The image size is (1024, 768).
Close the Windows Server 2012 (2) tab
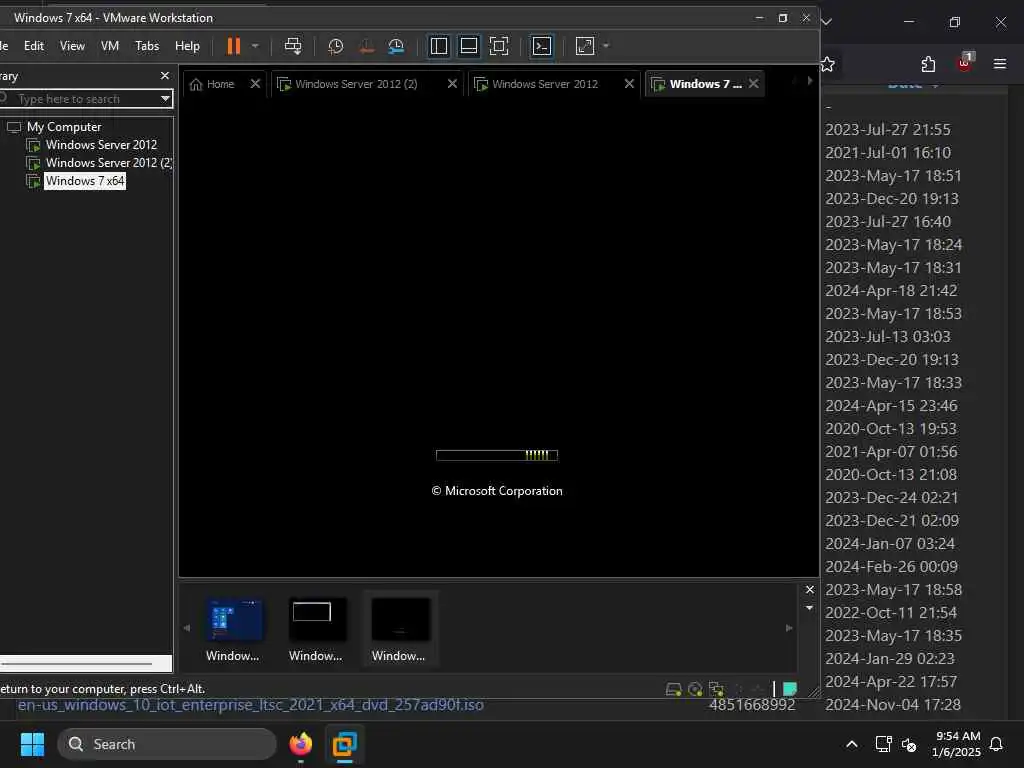[452, 84]
